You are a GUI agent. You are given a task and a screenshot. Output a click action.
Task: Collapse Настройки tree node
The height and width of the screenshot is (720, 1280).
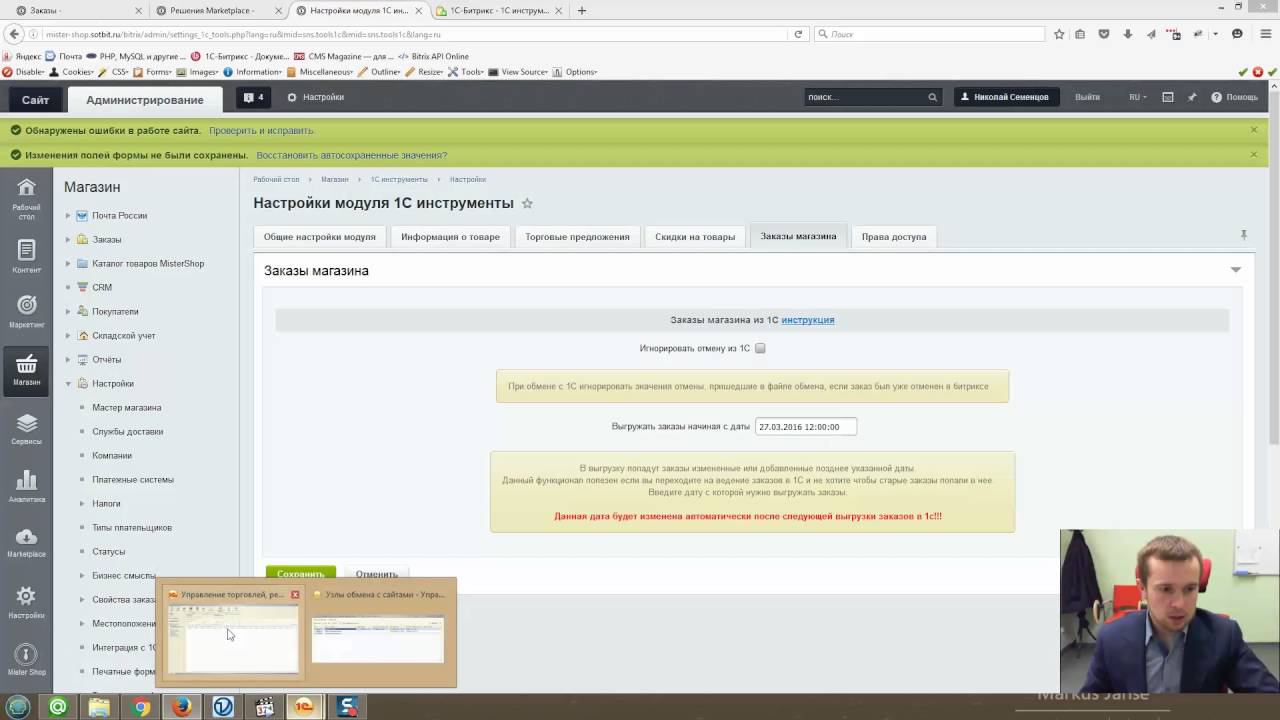click(68, 383)
